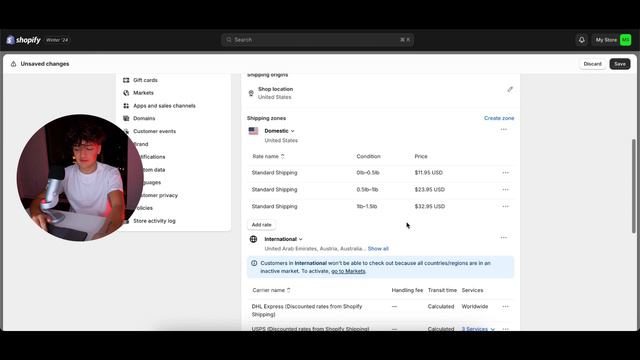
Task: Click the $11.95 USD price
Action: point(429,173)
